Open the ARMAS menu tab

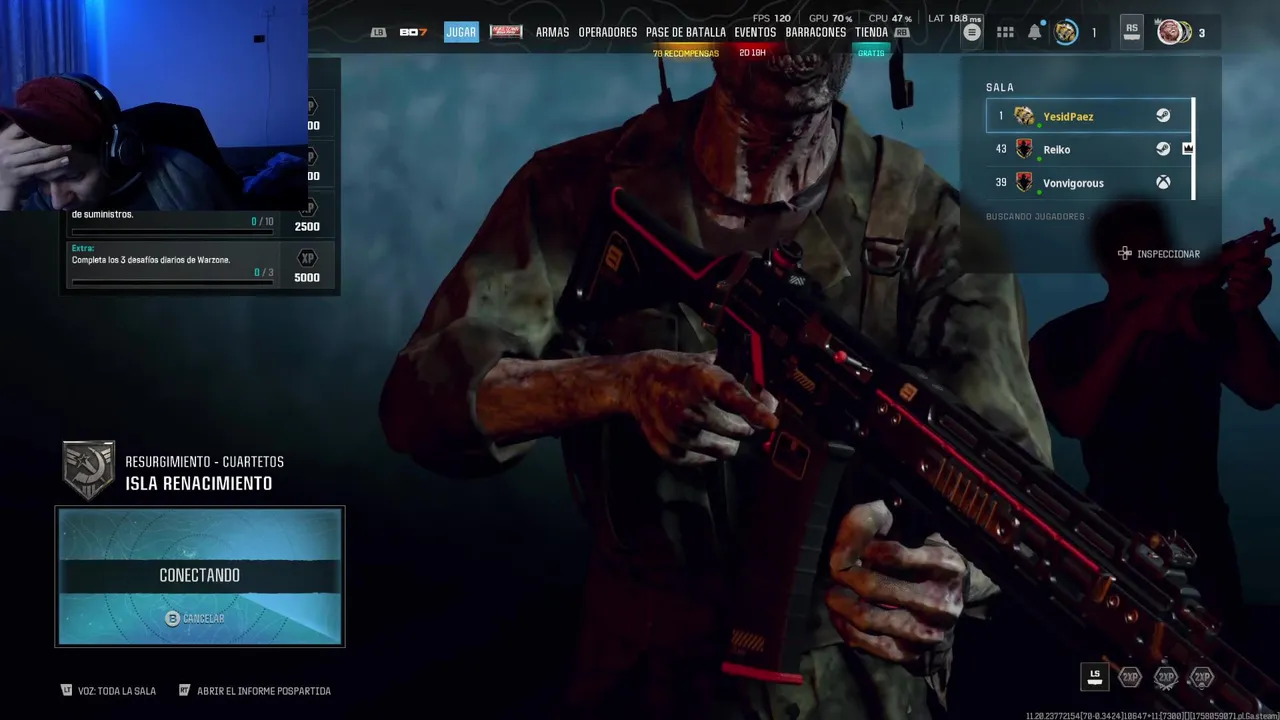[x=552, y=32]
